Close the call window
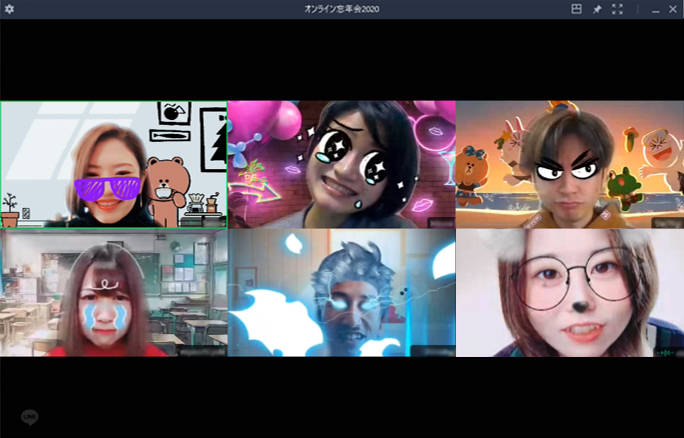This screenshot has height=438, width=684. 673,9
